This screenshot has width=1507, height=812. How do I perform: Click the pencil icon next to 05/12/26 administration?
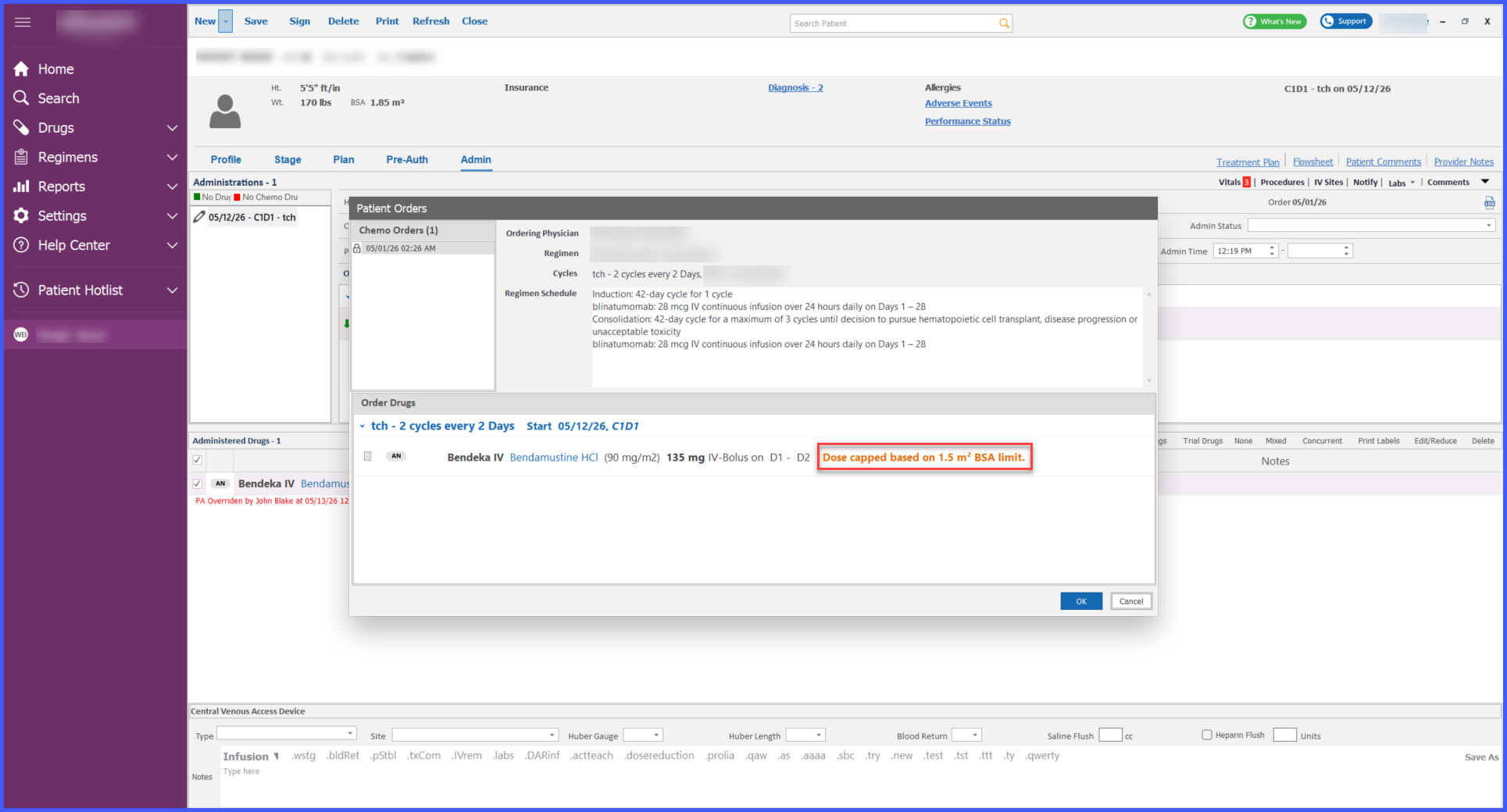pyautogui.click(x=199, y=217)
